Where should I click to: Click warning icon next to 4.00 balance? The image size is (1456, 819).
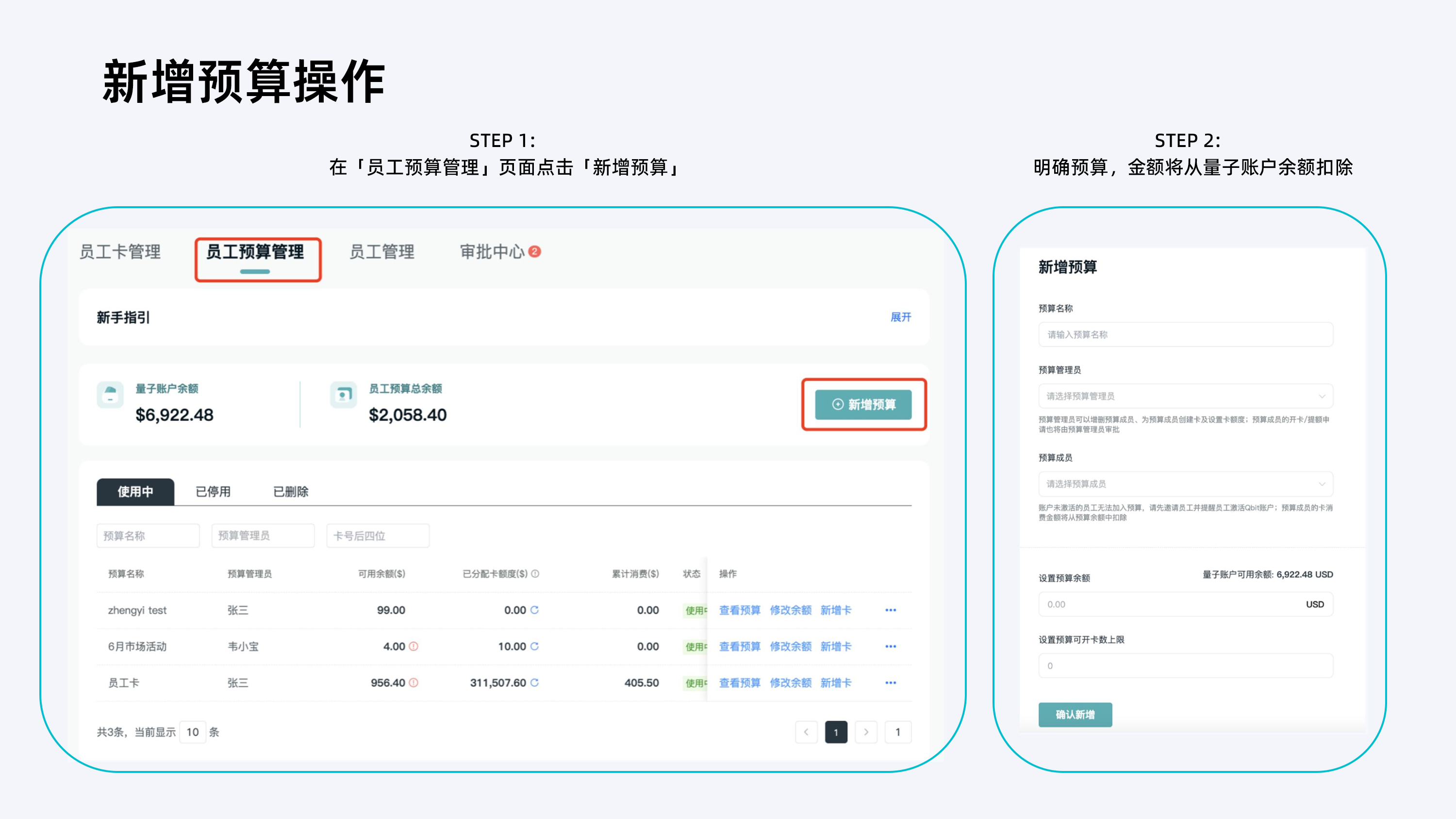pyautogui.click(x=413, y=646)
